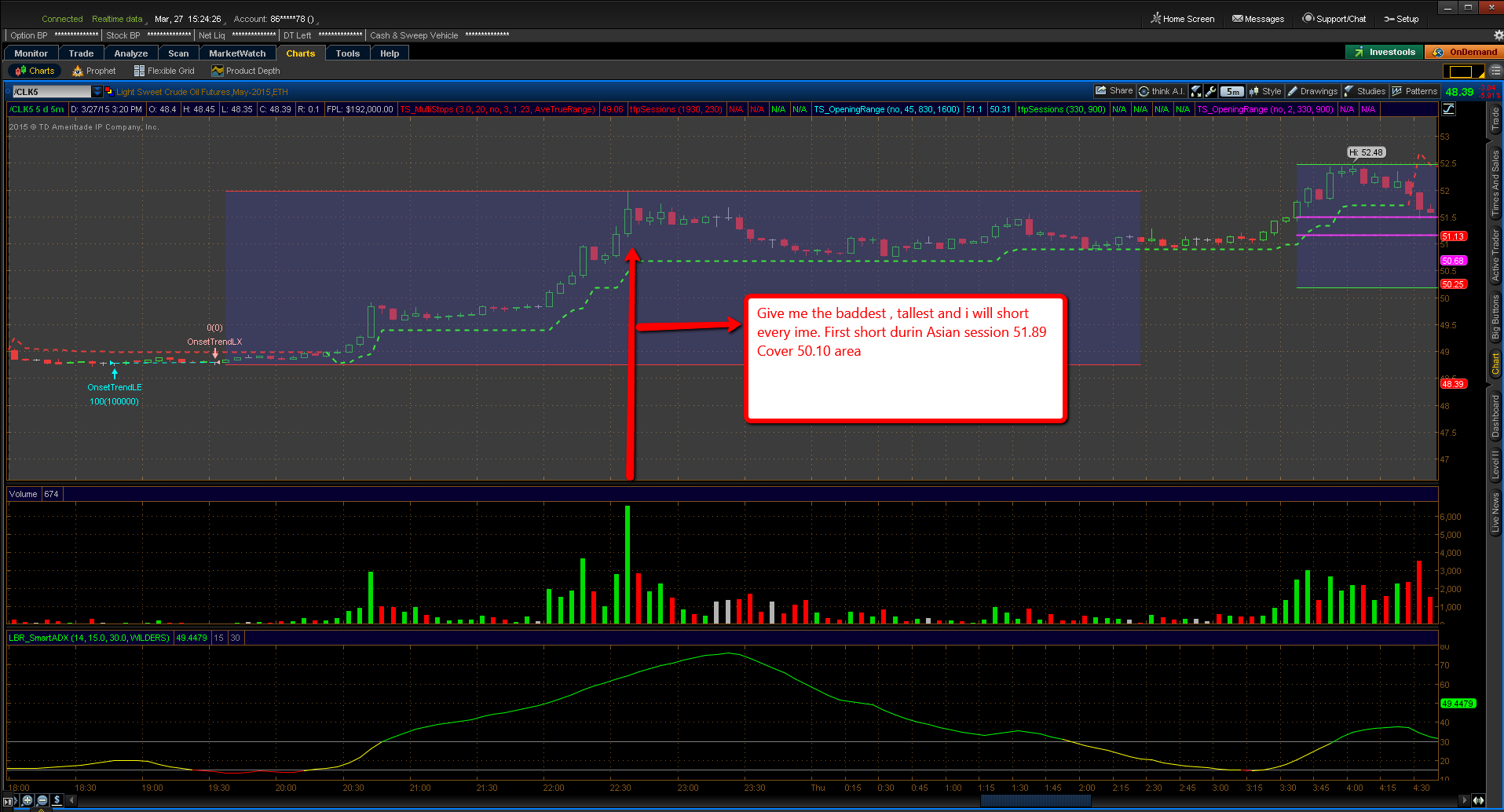Viewport: 1504px width, 812px height.
Task: Open Level II side tab
Action: tap(1495, 464)
